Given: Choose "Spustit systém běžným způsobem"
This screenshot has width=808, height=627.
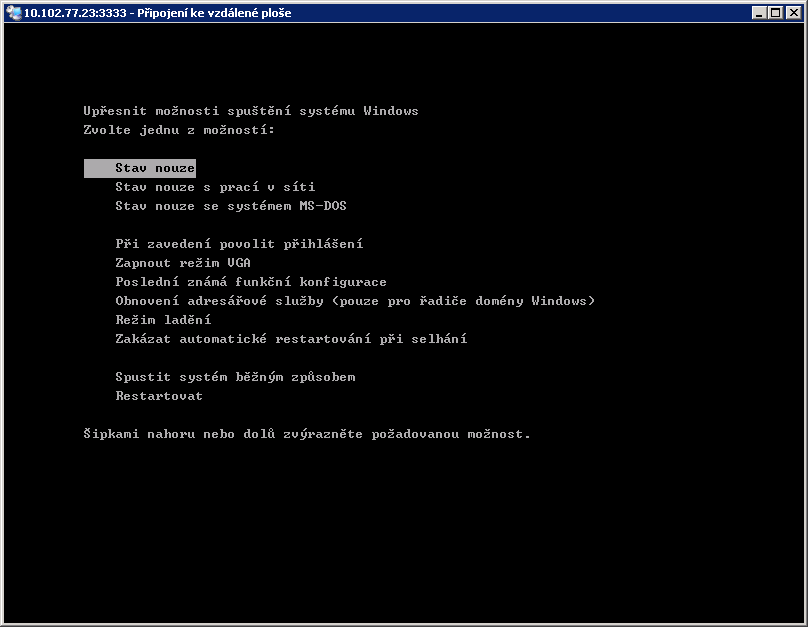Looking at the screenshot, I should 235,377.
